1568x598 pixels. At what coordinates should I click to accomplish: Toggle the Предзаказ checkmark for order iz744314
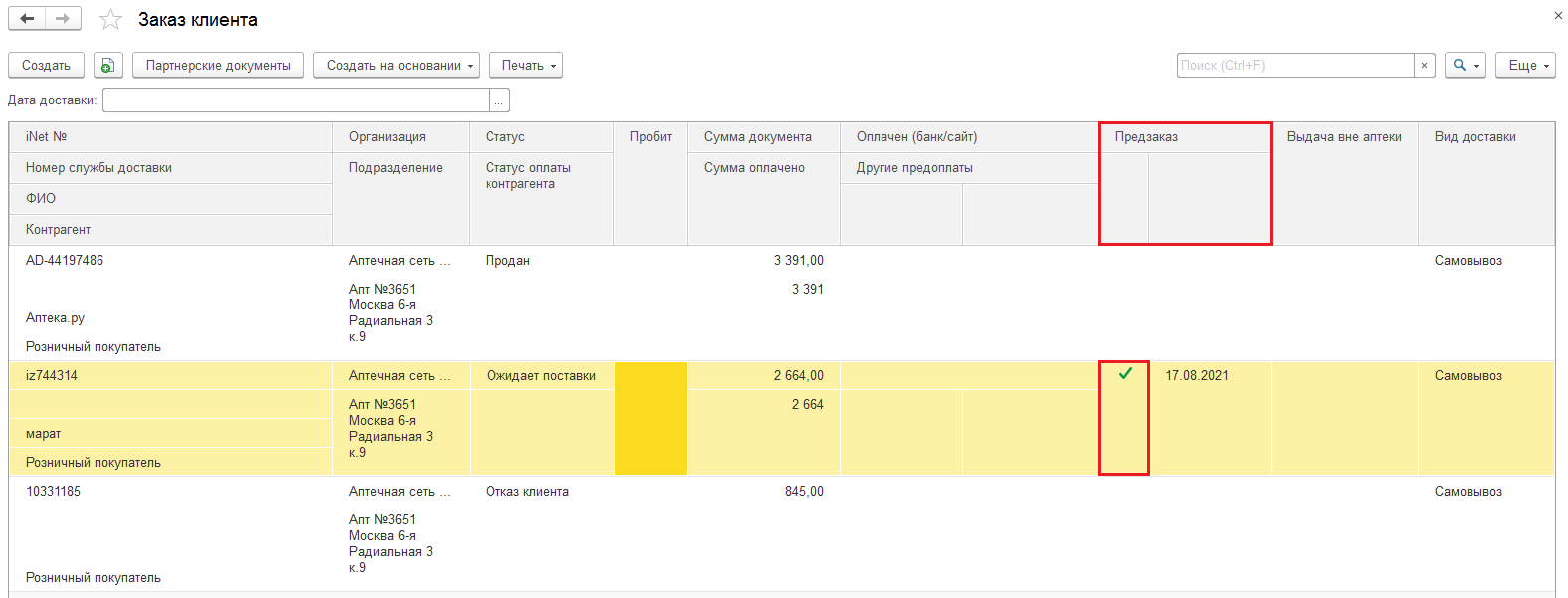point(1125,375)
